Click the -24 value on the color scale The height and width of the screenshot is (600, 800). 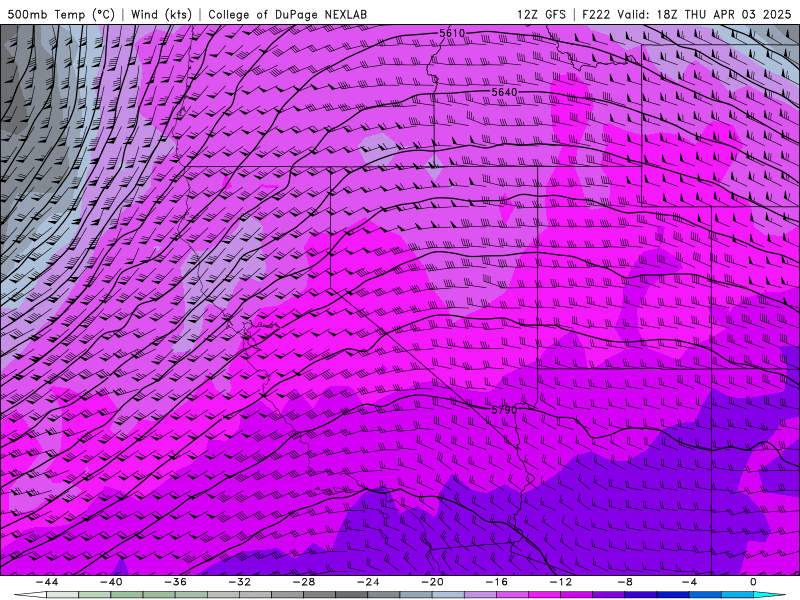(x=368, y=582)
